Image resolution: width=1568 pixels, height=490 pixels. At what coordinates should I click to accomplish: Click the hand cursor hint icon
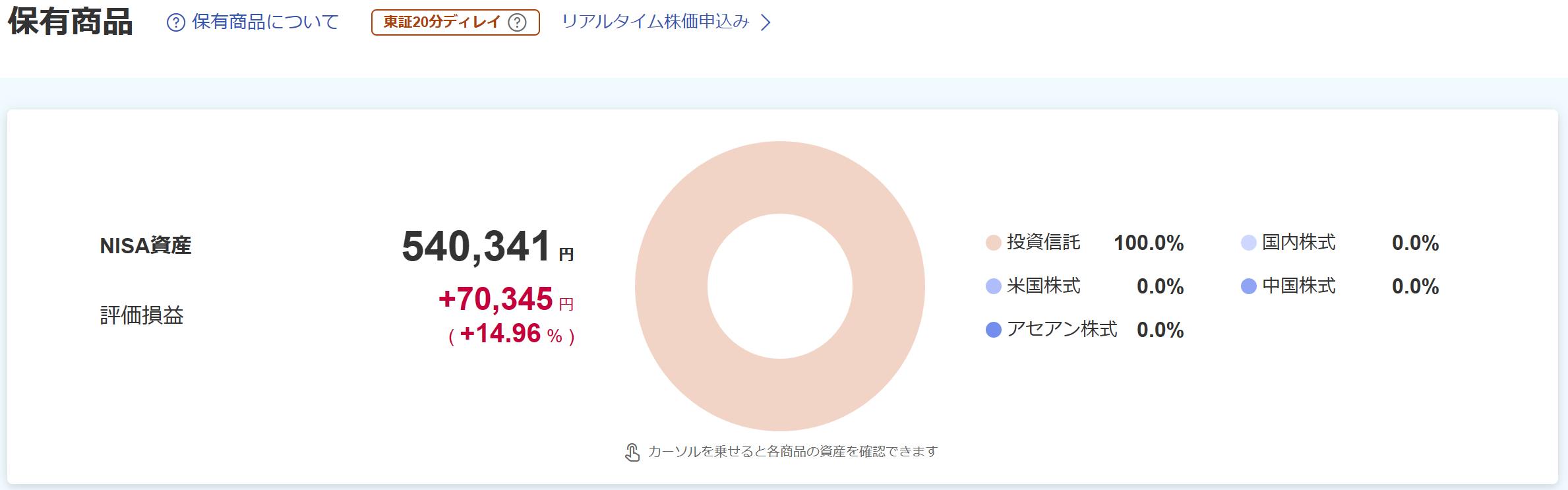coord(632,452)
